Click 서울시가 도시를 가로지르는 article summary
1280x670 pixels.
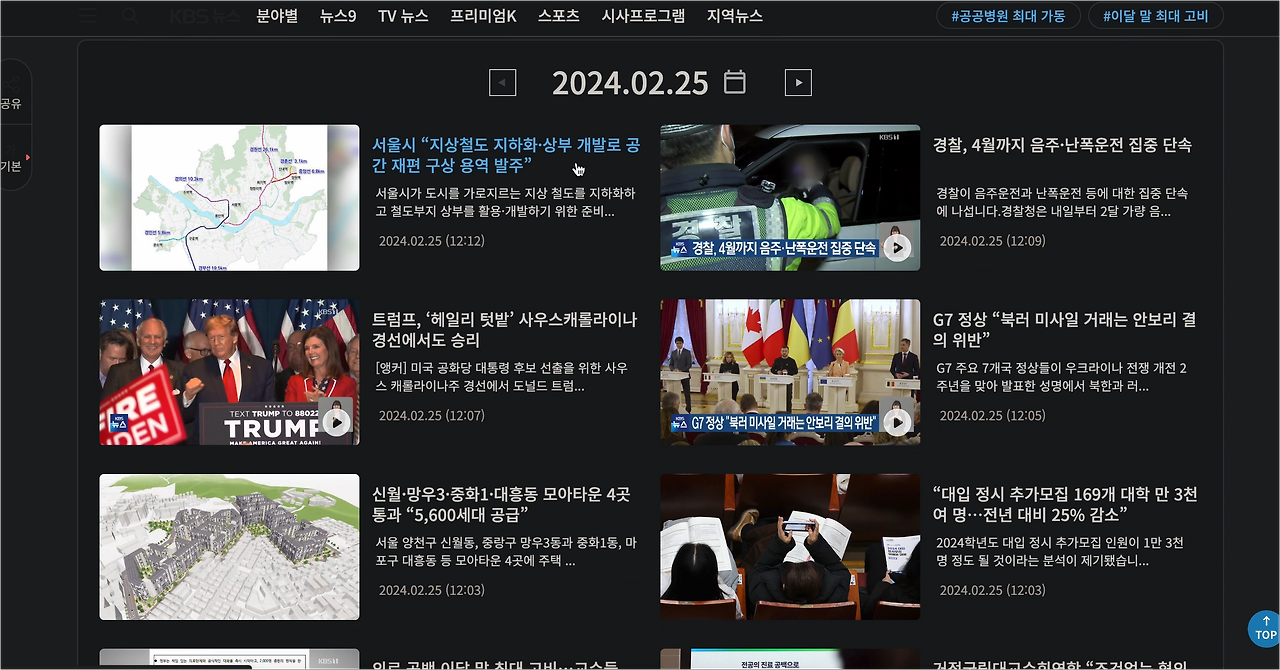(x=506, y=202)
